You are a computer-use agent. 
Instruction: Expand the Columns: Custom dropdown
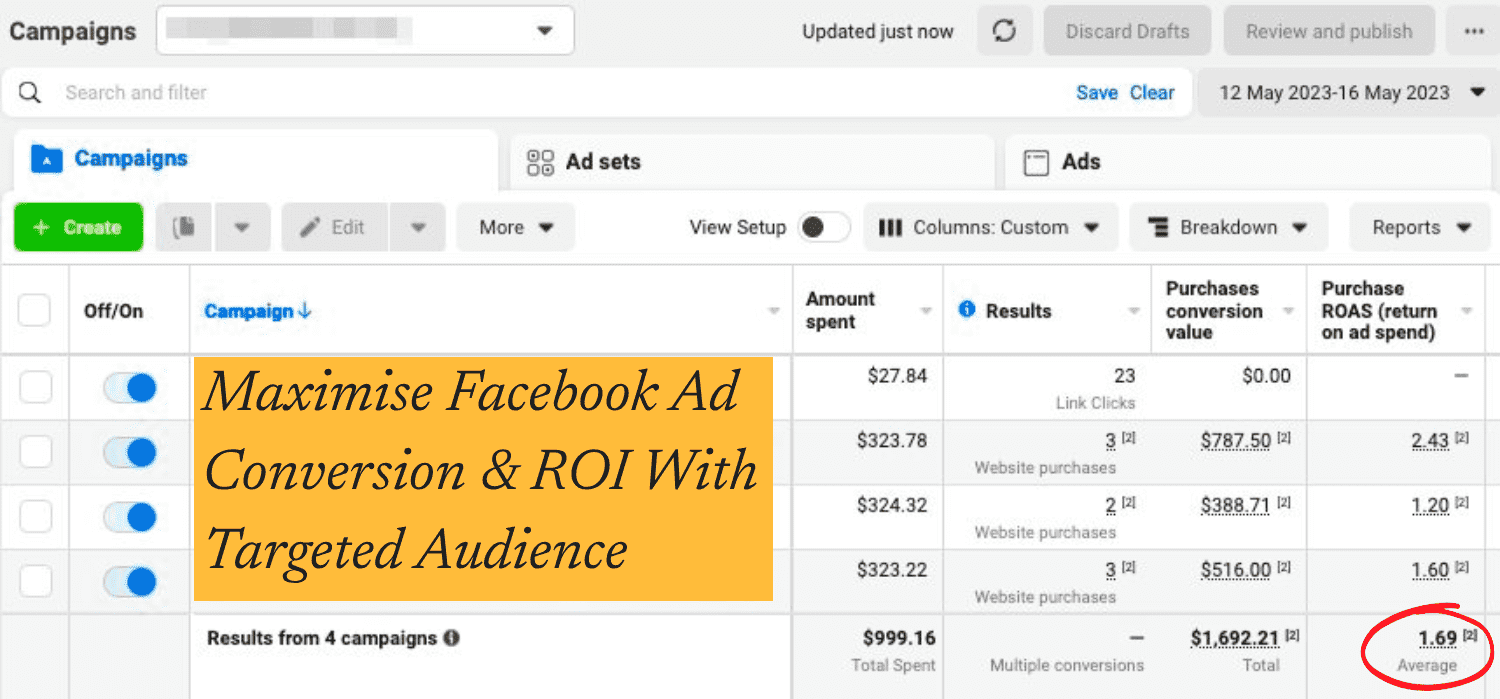click(x=989, y=227)
